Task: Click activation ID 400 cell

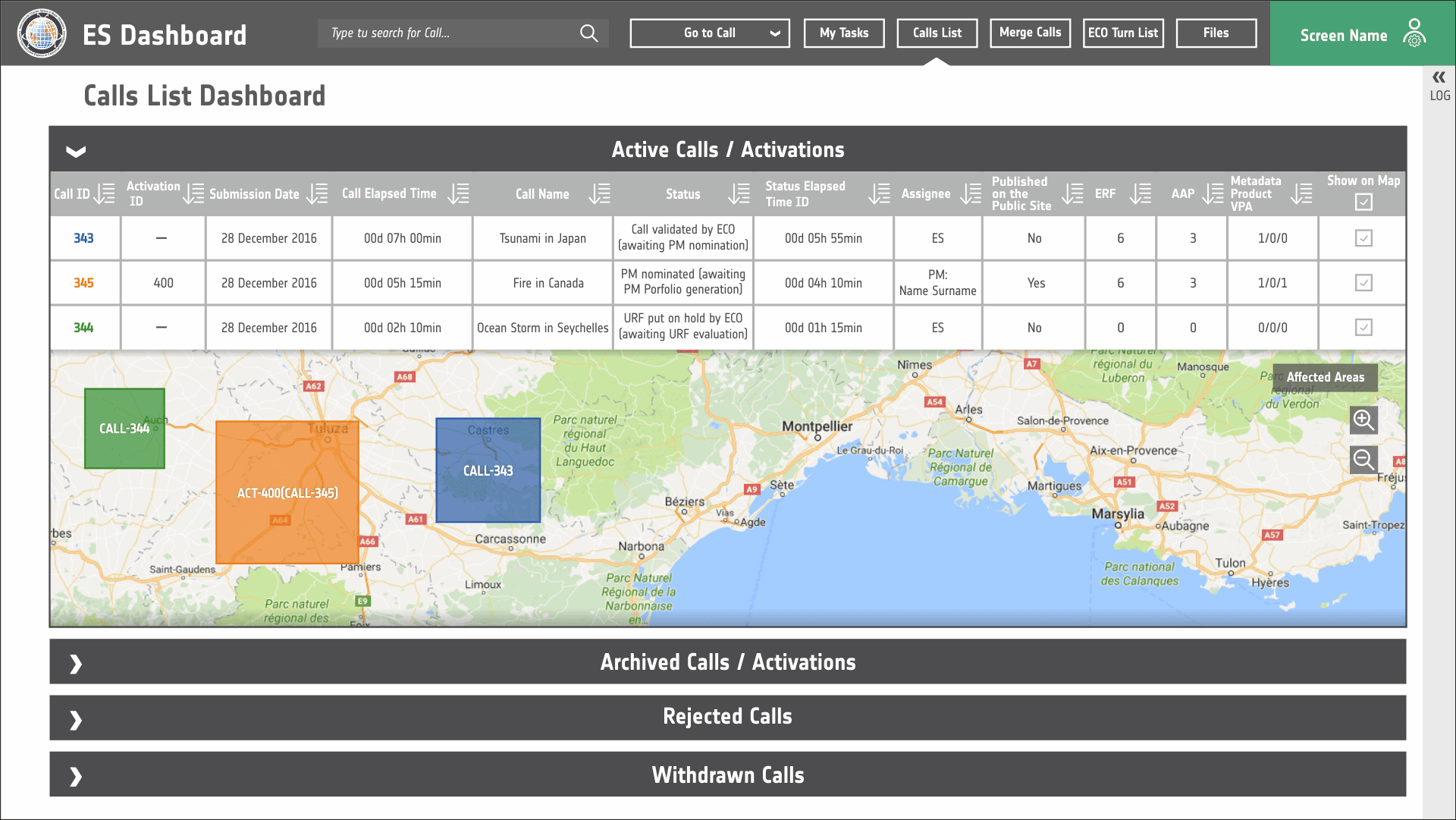Action: point(163,283)
